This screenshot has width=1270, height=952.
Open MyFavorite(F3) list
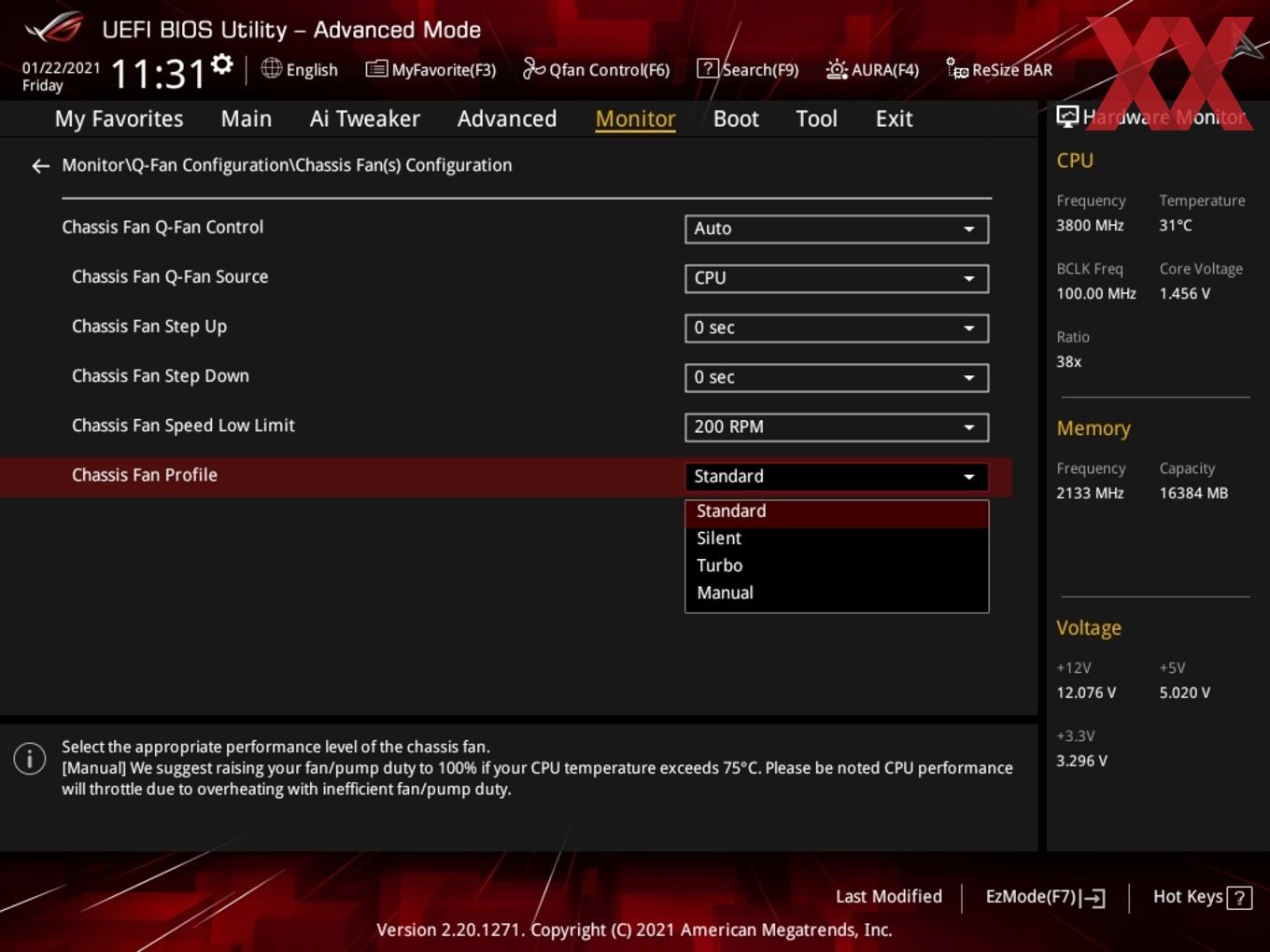coord(430,69)
